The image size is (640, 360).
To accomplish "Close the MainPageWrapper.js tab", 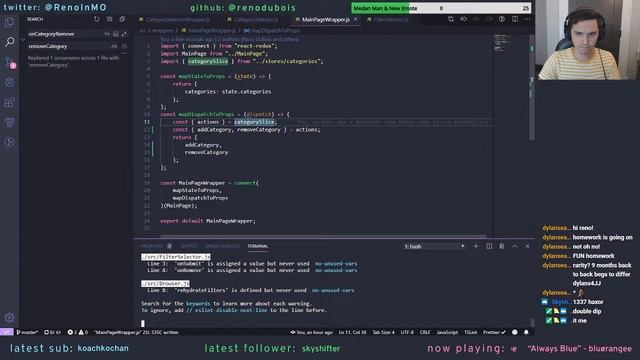I will [x=356, y=19].
